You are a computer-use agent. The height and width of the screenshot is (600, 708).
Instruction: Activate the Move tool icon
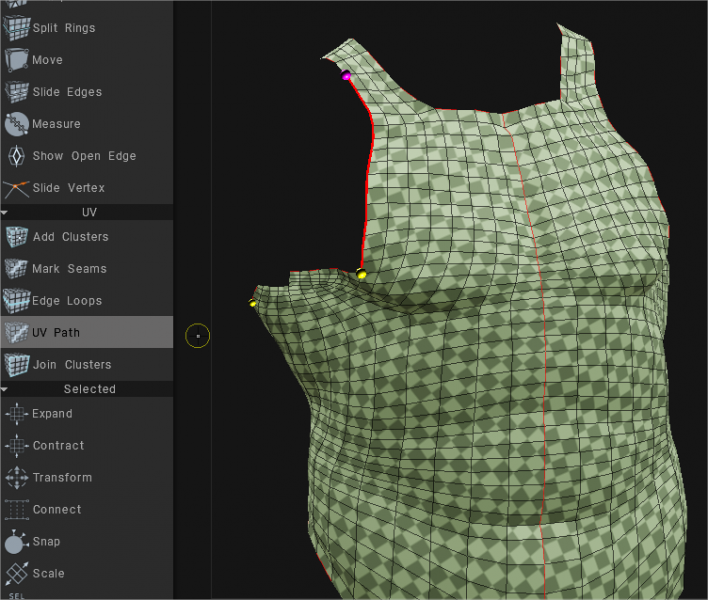pos(16,60)
